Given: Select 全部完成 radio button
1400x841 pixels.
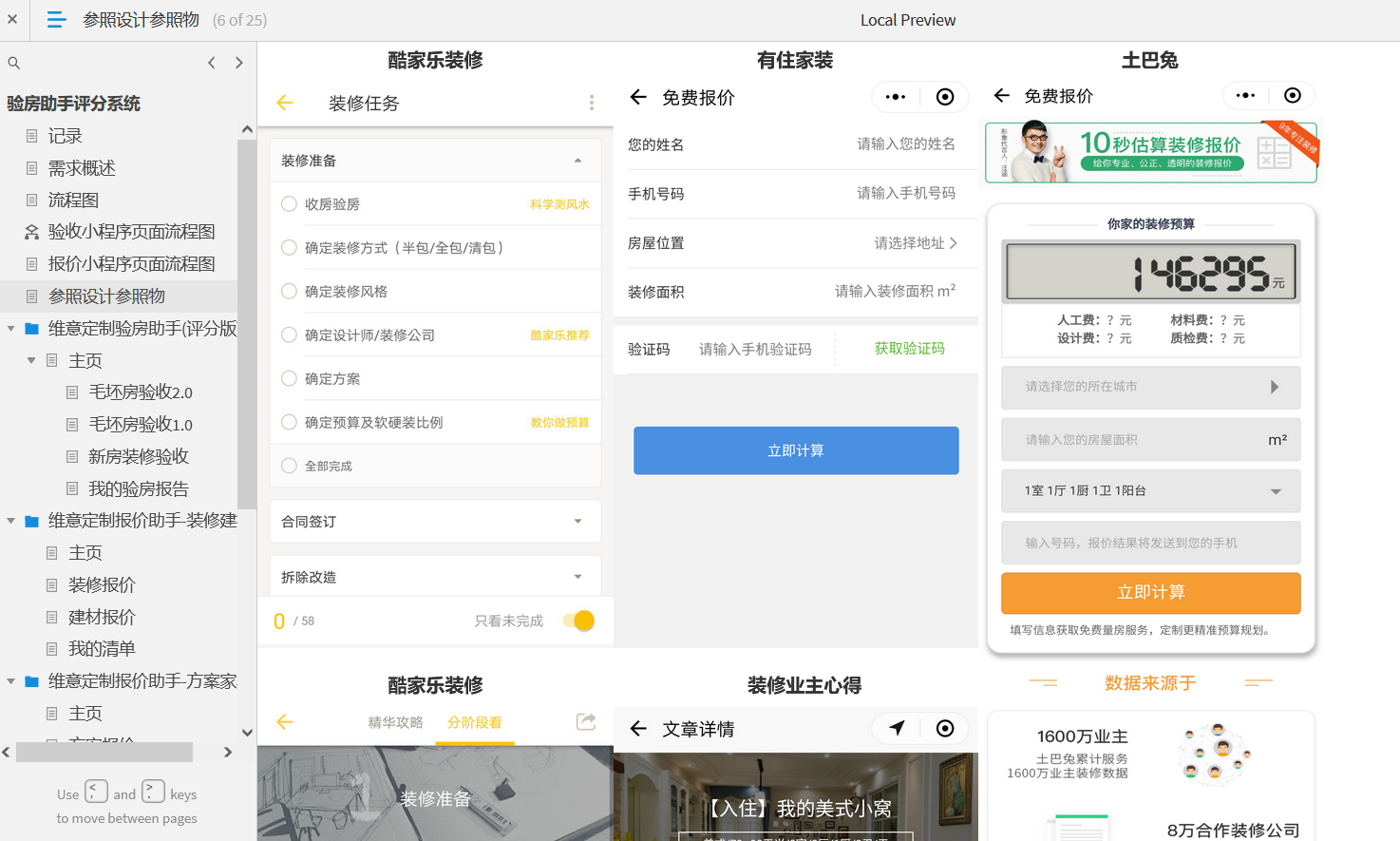Looking at the screenshot, I should coord(289,466).
